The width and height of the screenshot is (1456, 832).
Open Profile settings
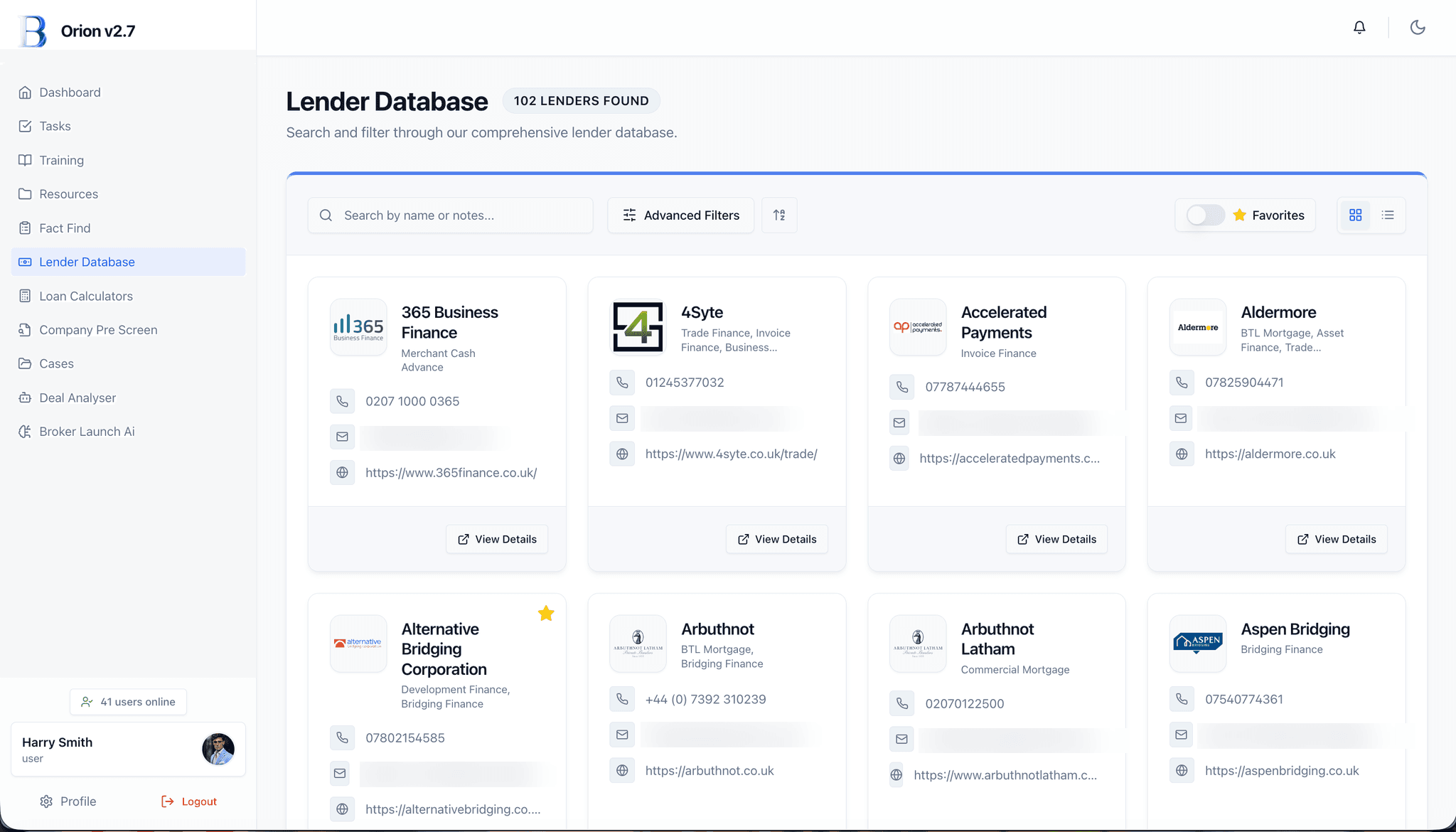(68, 801)
